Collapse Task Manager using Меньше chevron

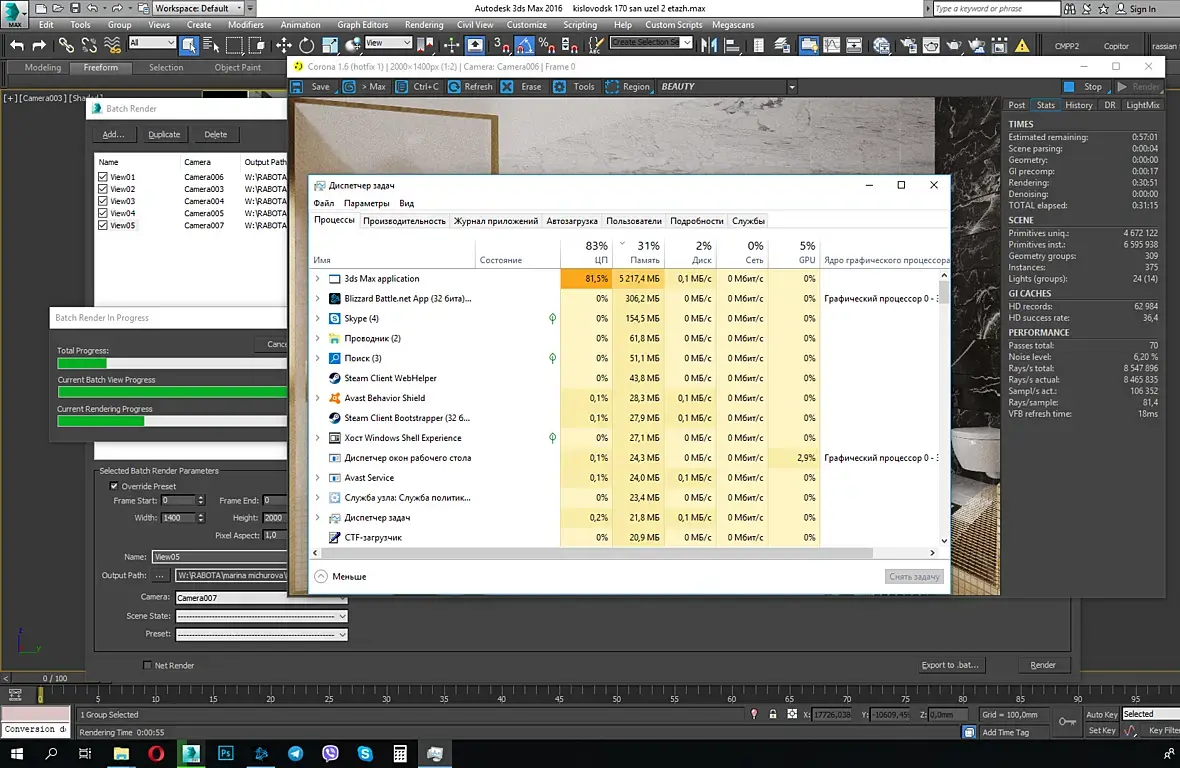click(x=321, y=576)
